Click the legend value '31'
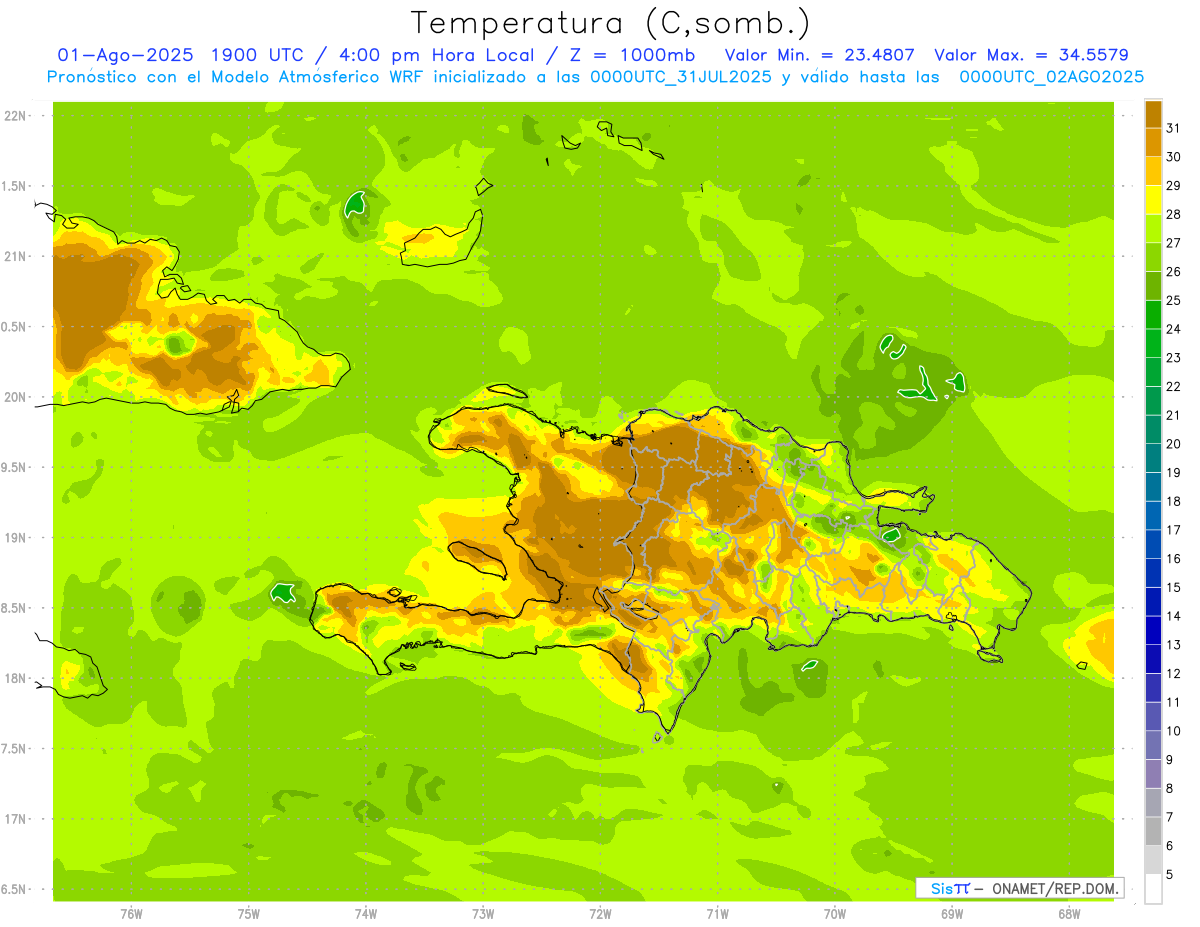 pyautogui.click(x=1174, y=128)
